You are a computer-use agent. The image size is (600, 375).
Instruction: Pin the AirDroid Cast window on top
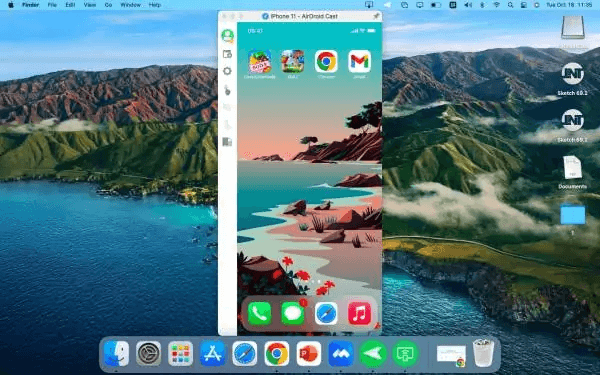pyautogui.click(x=376, y=16)
